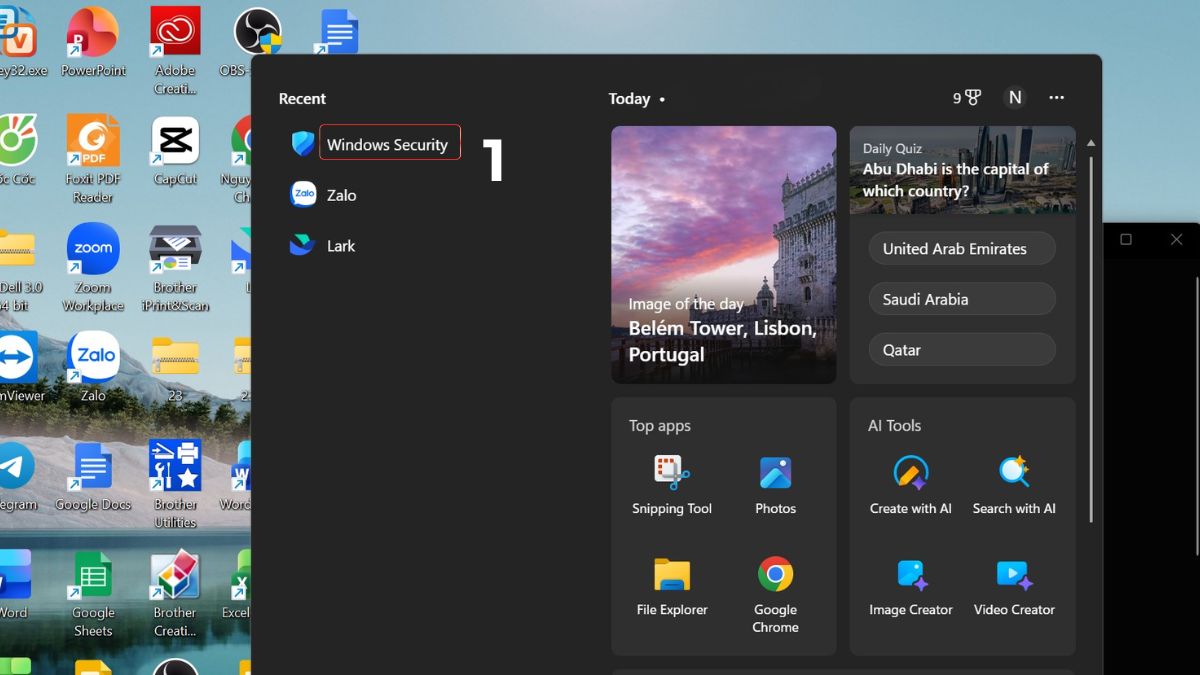Click the Daily Quiz question header
Viewport: 1200px width, 675px height.
click(x=963, y=170)
